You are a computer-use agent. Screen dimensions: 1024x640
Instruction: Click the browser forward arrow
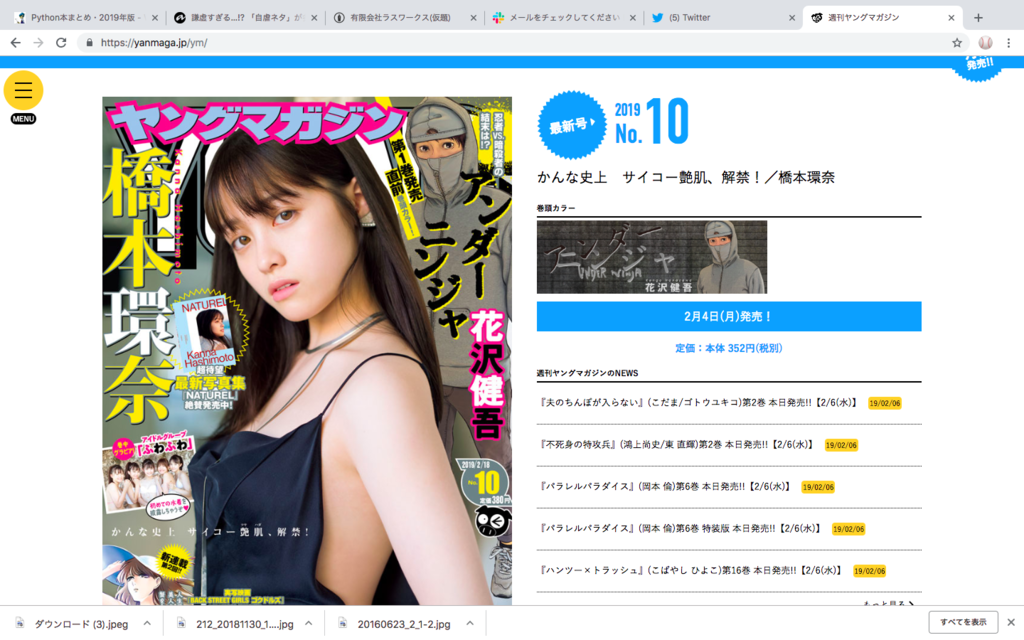point(39,43)
